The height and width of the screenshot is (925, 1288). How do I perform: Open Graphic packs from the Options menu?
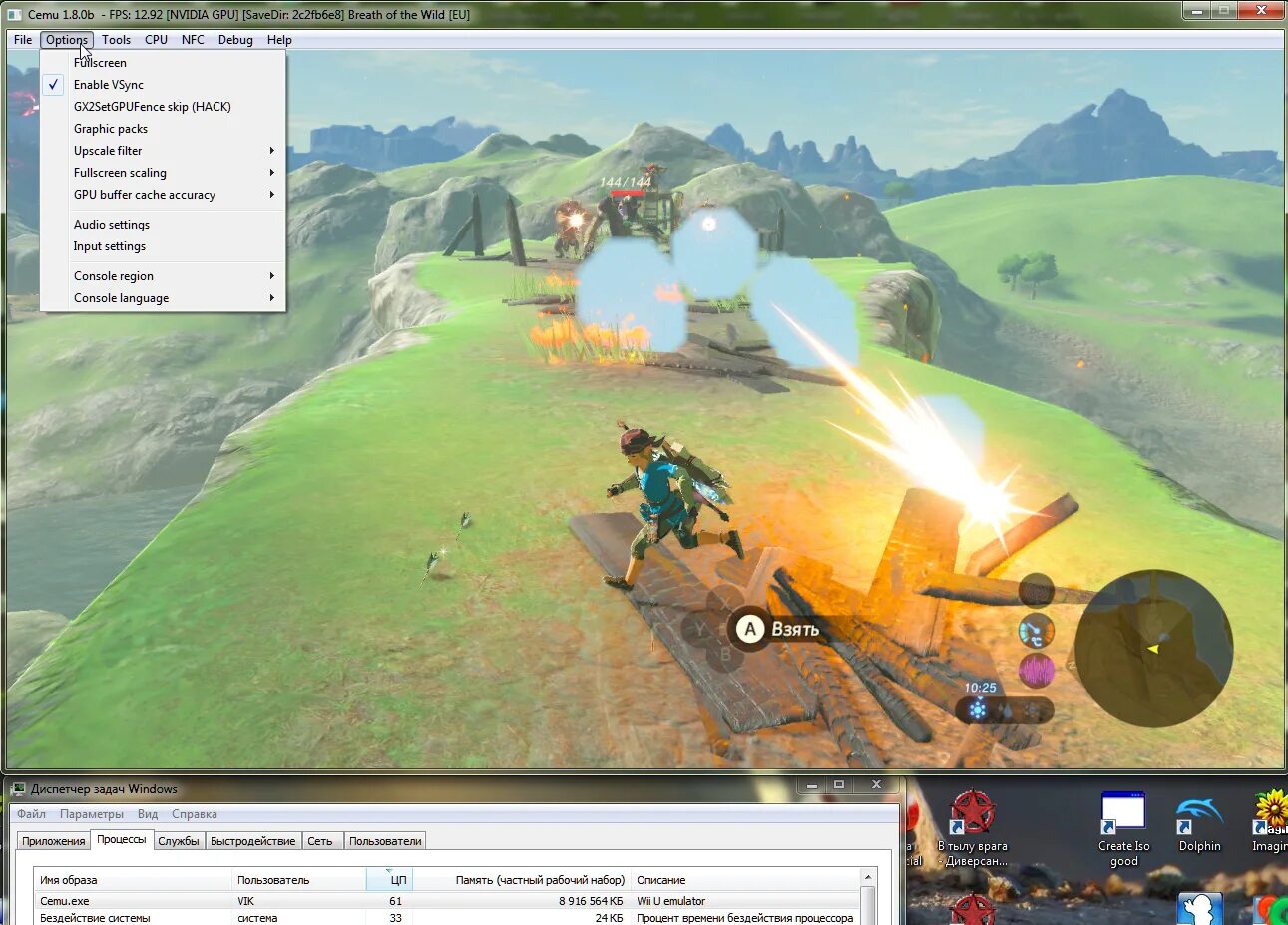click(x=163, y=129)
